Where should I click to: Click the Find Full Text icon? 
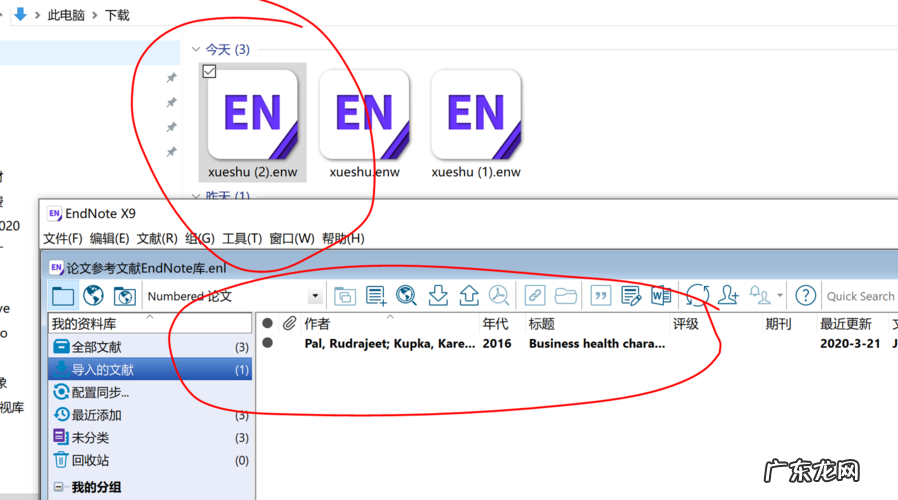coord(499,296)
